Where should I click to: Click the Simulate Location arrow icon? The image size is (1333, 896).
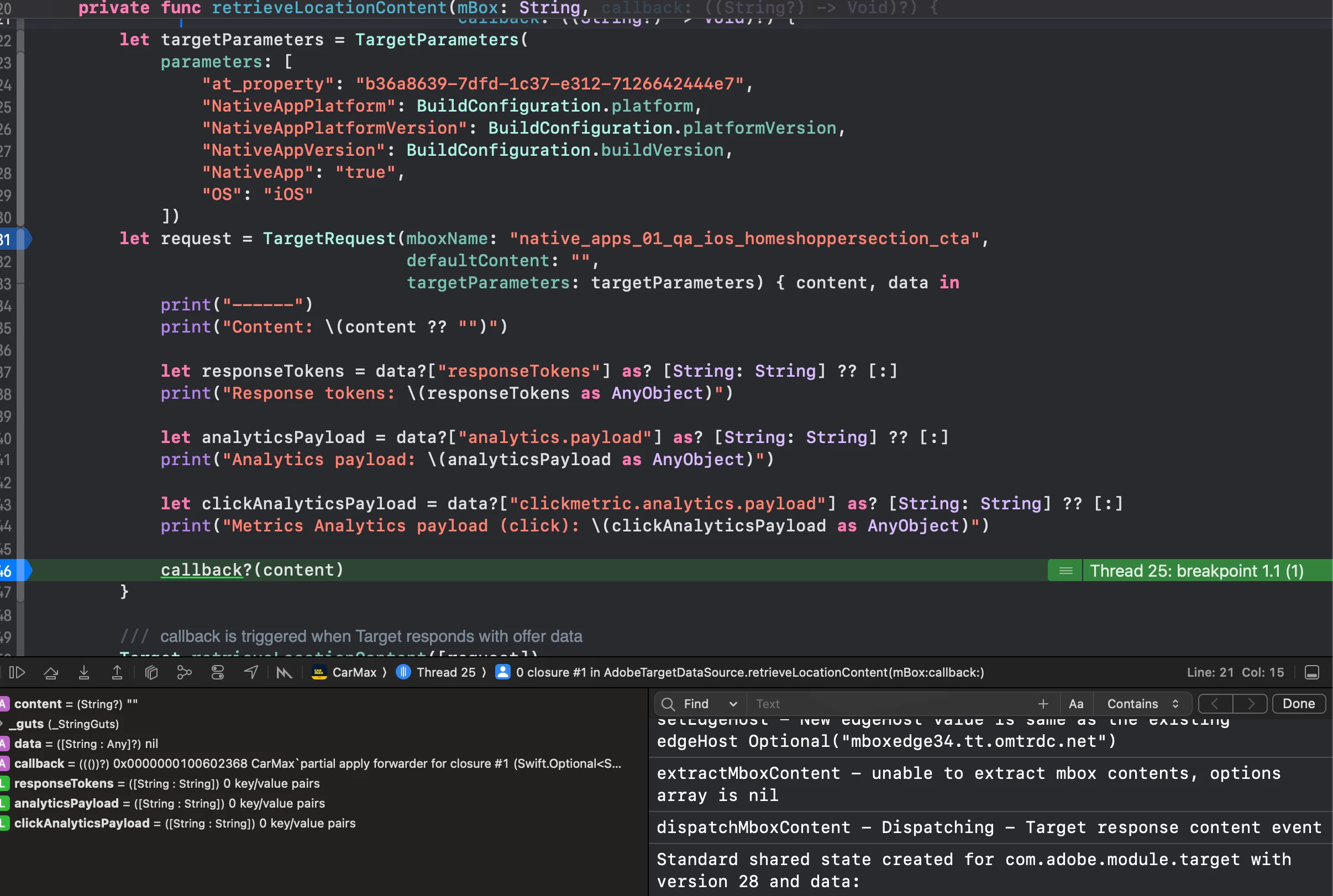251,673
